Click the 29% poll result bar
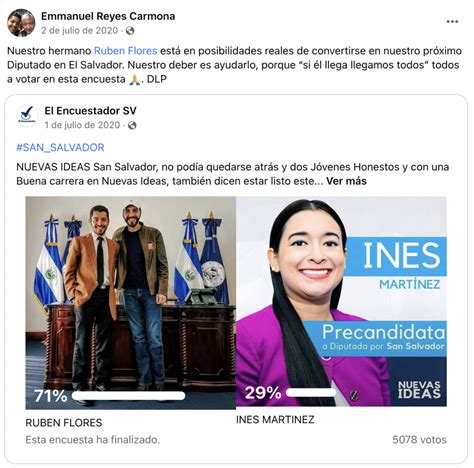 (x=311, y=393)
